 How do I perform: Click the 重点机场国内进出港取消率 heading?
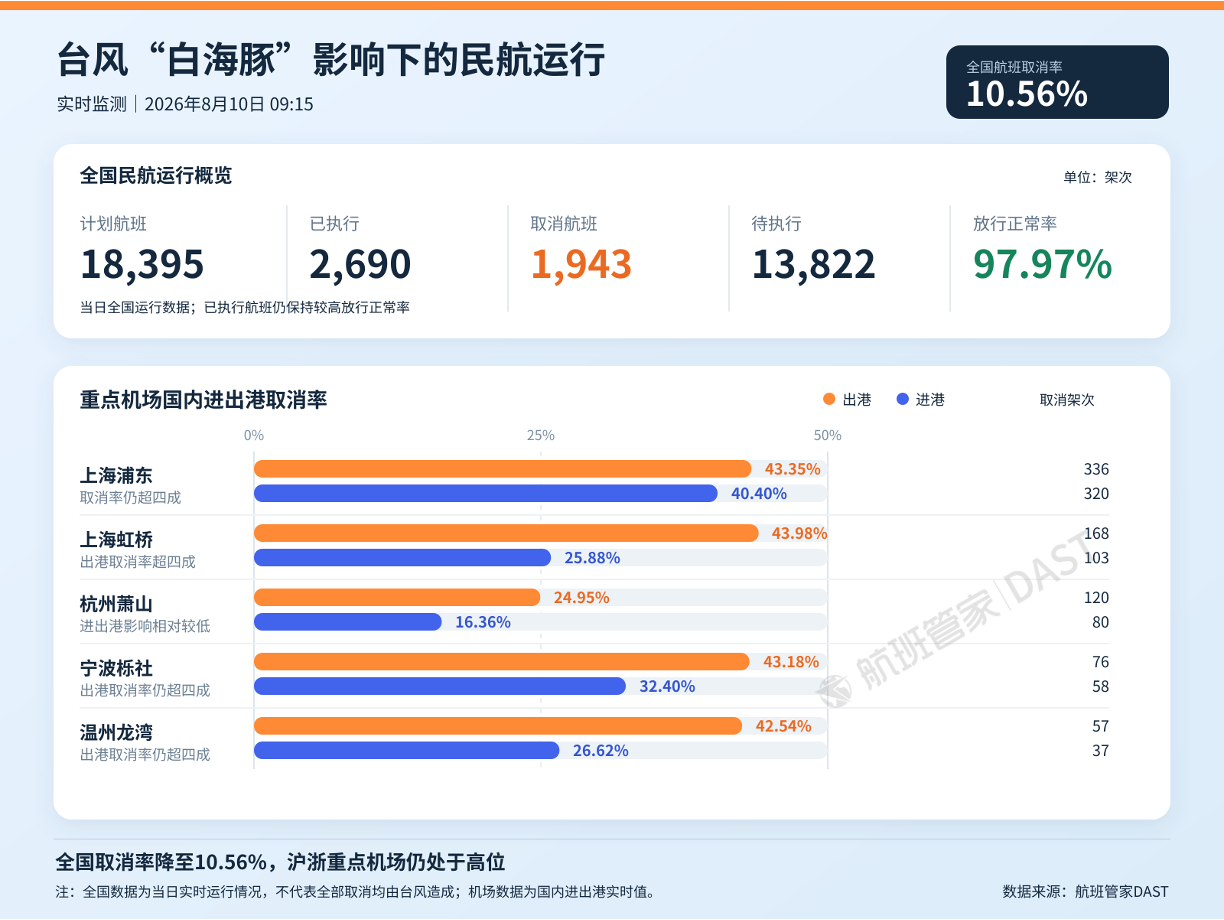click(x=204, y=400)
